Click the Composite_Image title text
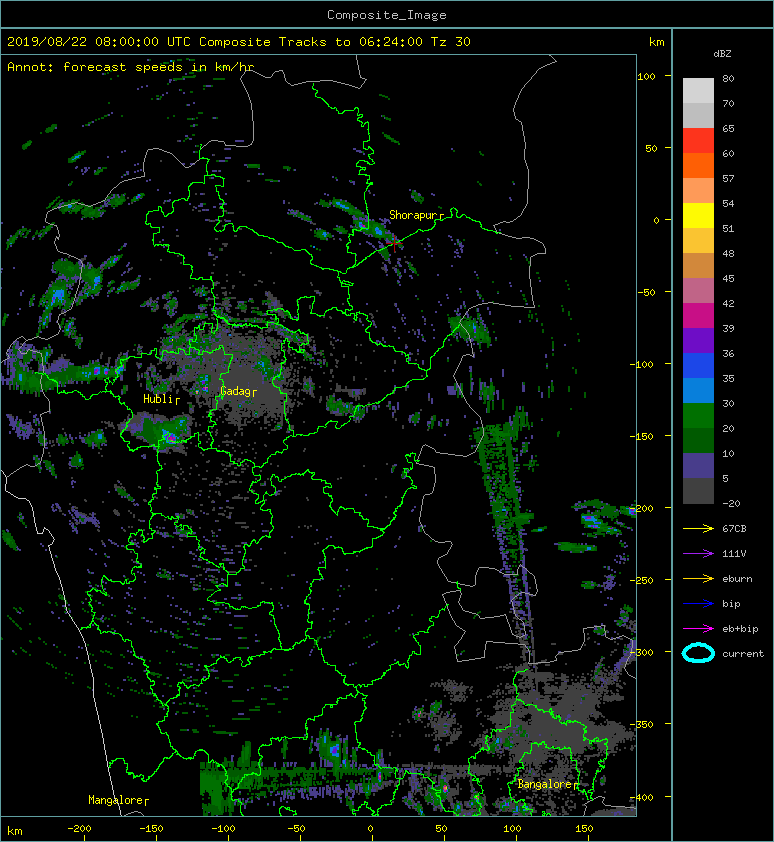 (x=387, y=15)
